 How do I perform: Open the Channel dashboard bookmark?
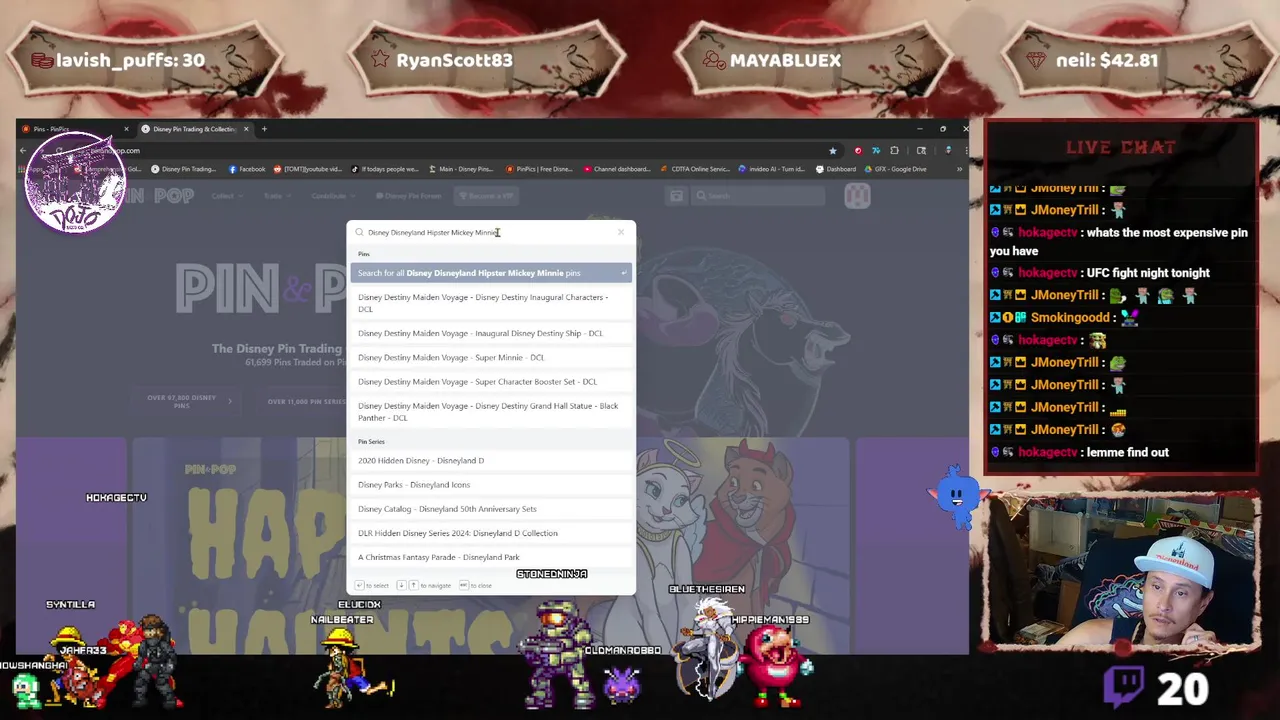pyautogui.click(x=616, y=169)
